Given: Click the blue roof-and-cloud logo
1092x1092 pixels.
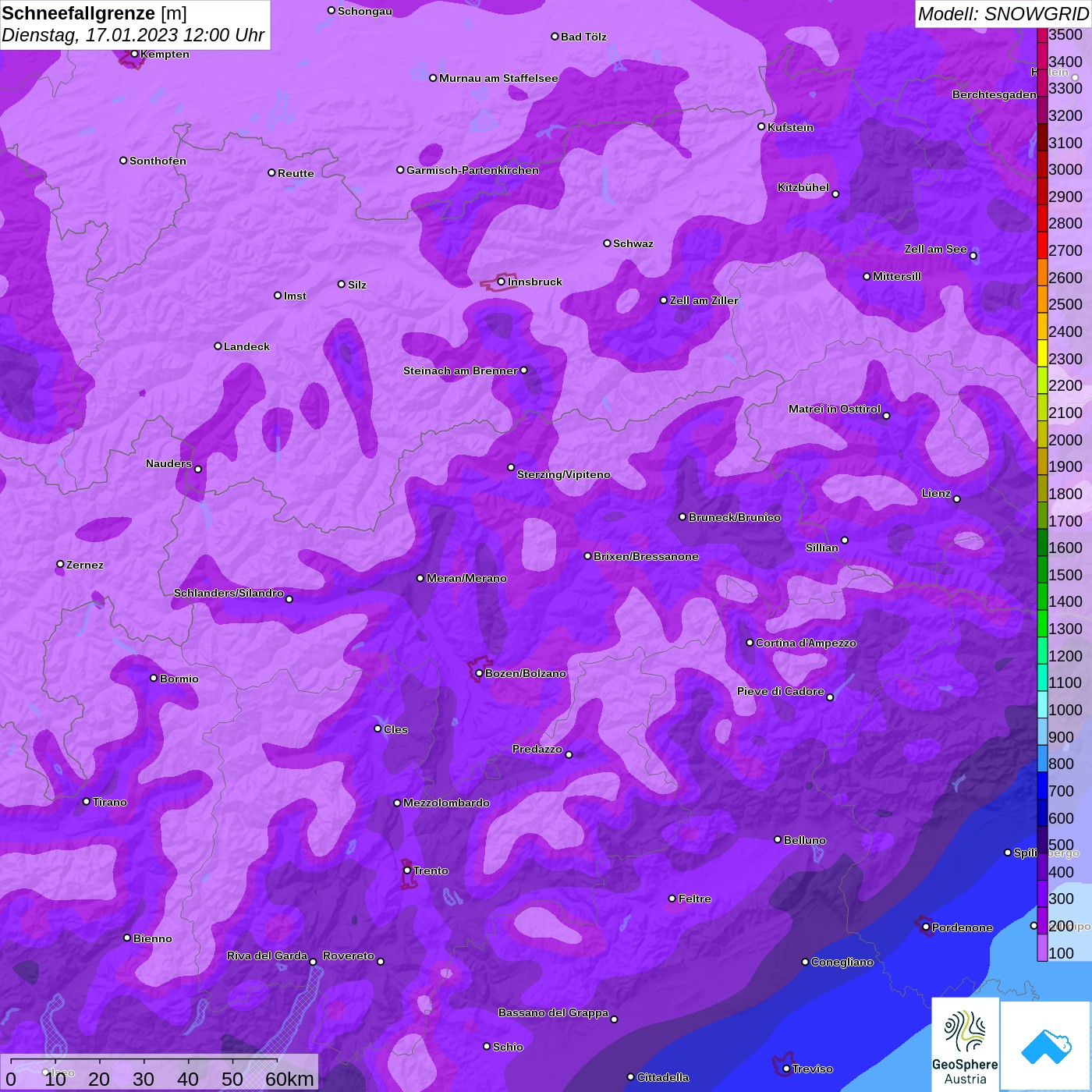Looking at the screenshot, I should coord(1046,1044).
